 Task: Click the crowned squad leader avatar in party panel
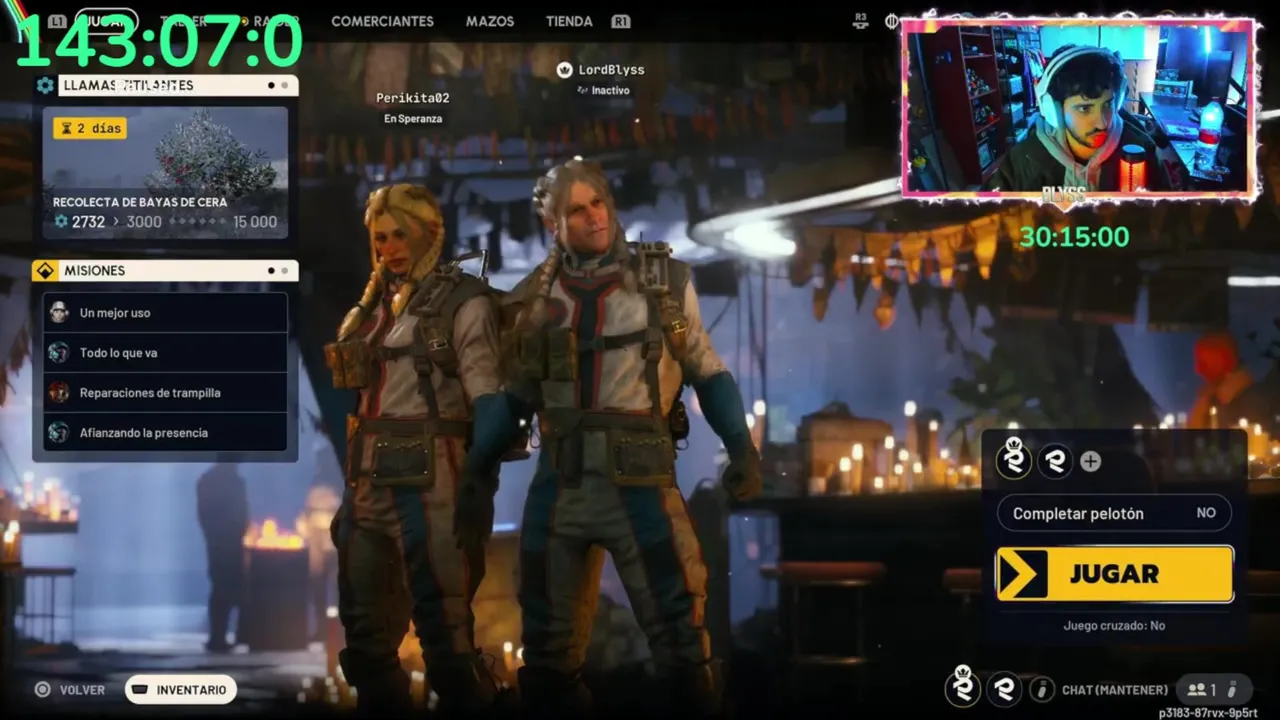point(1014,460)
